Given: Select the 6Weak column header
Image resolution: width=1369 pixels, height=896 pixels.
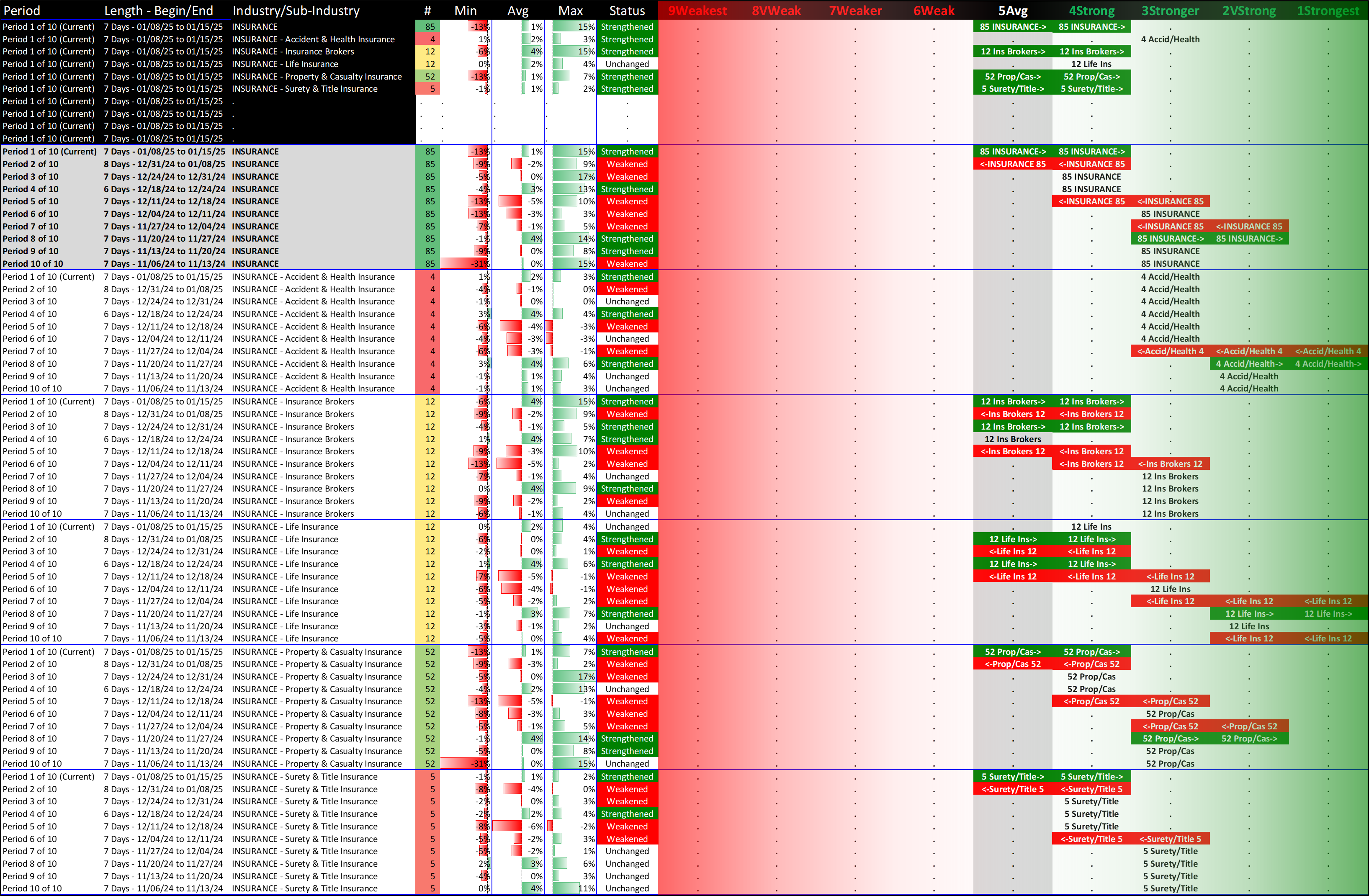Looking at the screenshot, I should [934, 10].
